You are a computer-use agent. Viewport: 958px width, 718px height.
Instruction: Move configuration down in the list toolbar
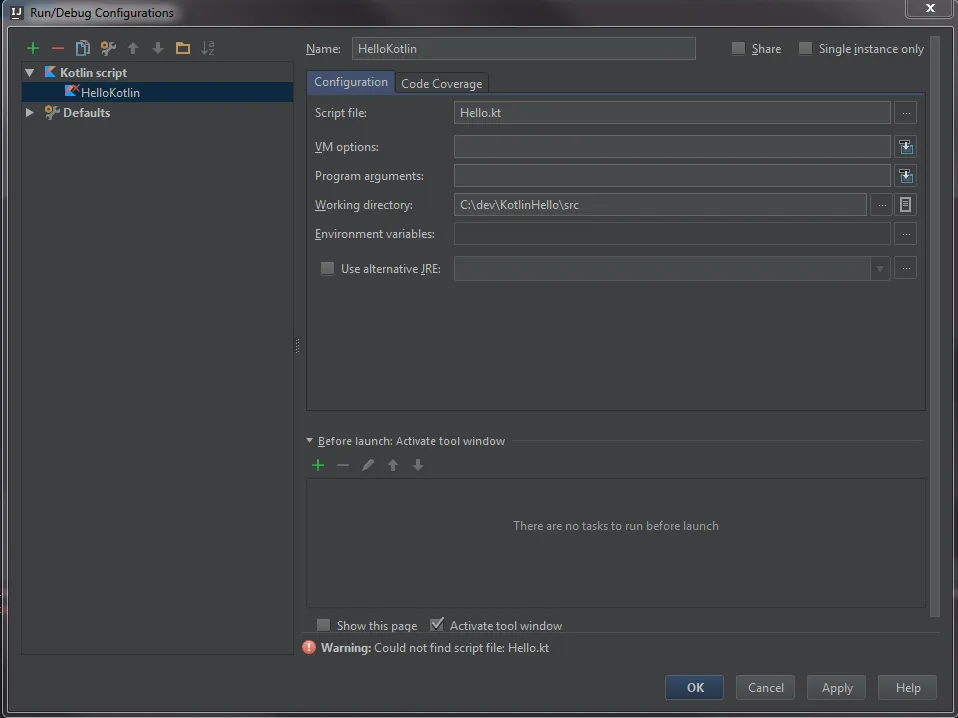point(158,48)
